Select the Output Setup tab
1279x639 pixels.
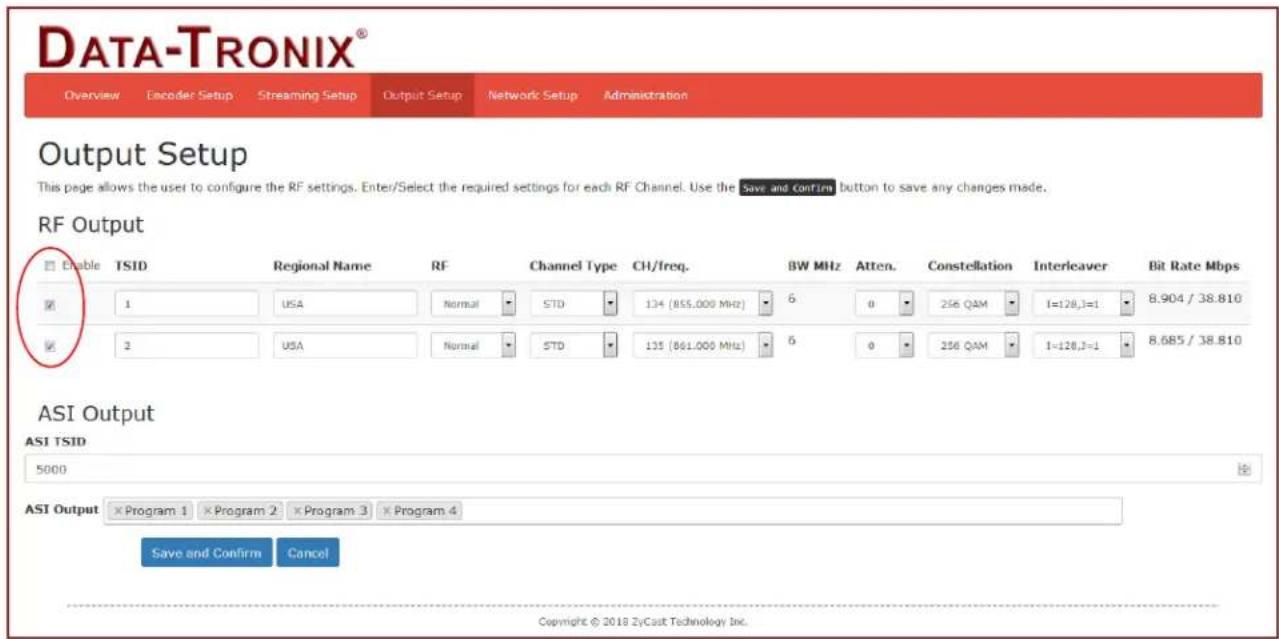(x=422, y=96)
